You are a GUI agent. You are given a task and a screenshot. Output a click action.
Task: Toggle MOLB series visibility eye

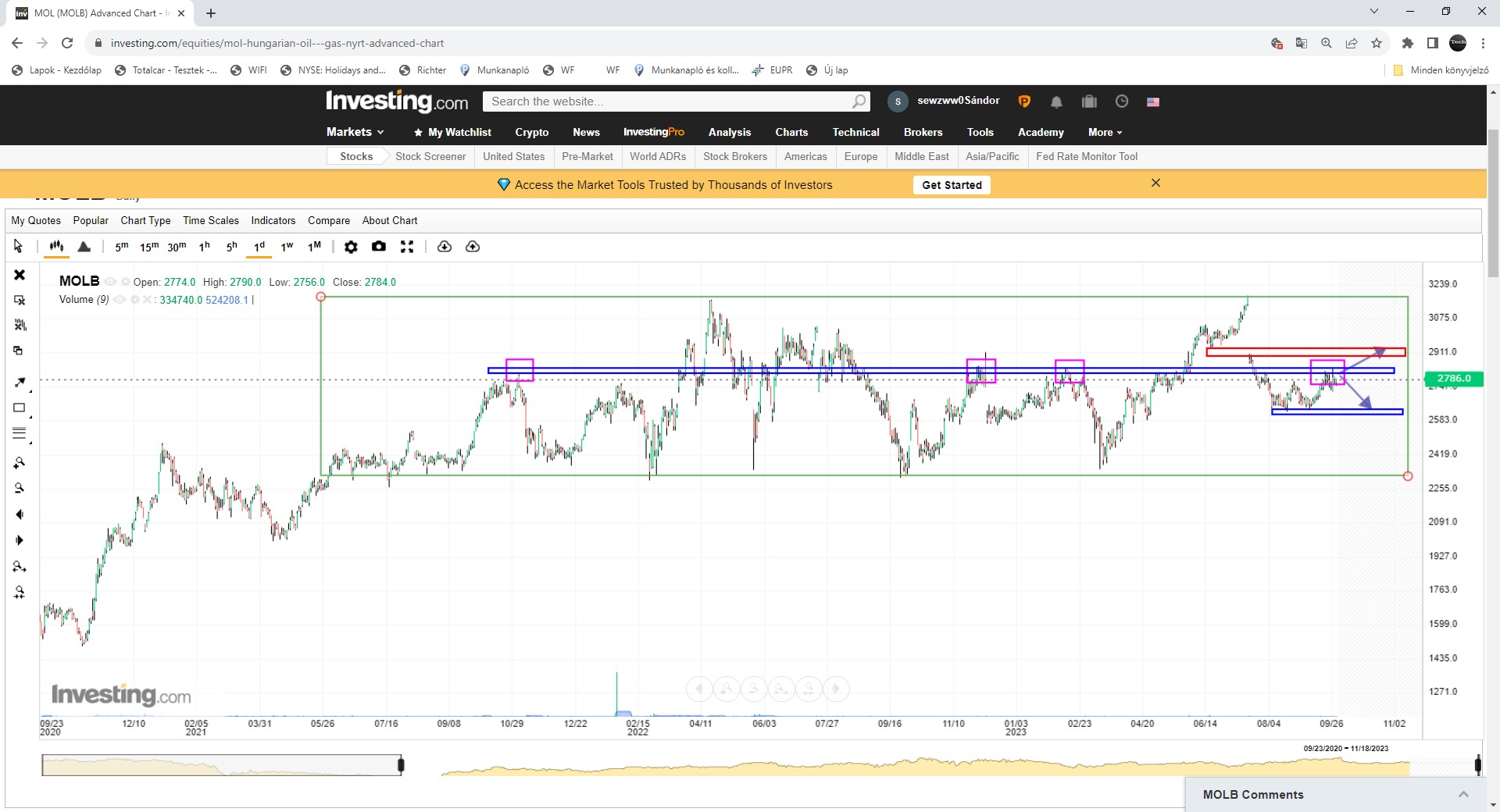pos(110,282)
